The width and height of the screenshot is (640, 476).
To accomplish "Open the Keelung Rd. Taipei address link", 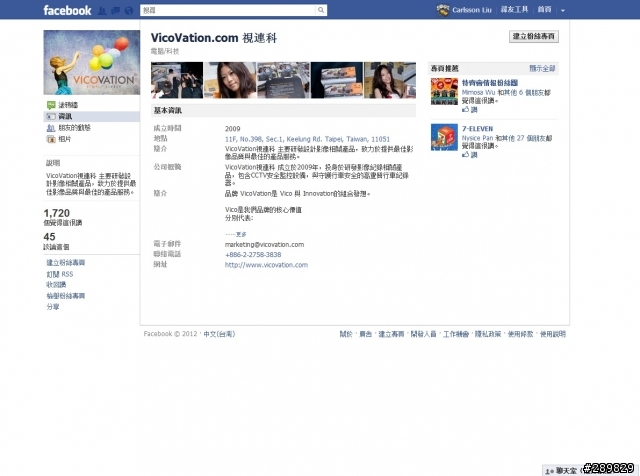I will [307, 139].
